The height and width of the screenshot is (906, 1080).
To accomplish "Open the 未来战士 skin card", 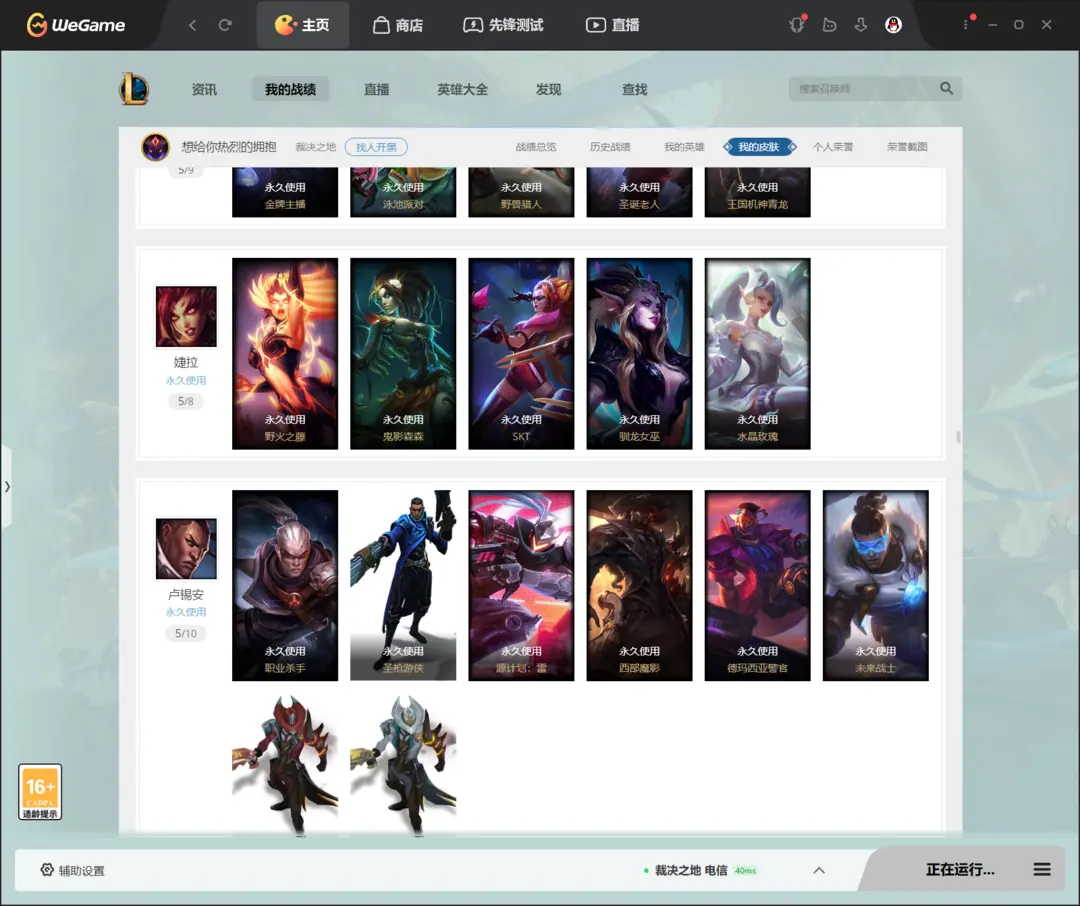I will click(875, 586).
